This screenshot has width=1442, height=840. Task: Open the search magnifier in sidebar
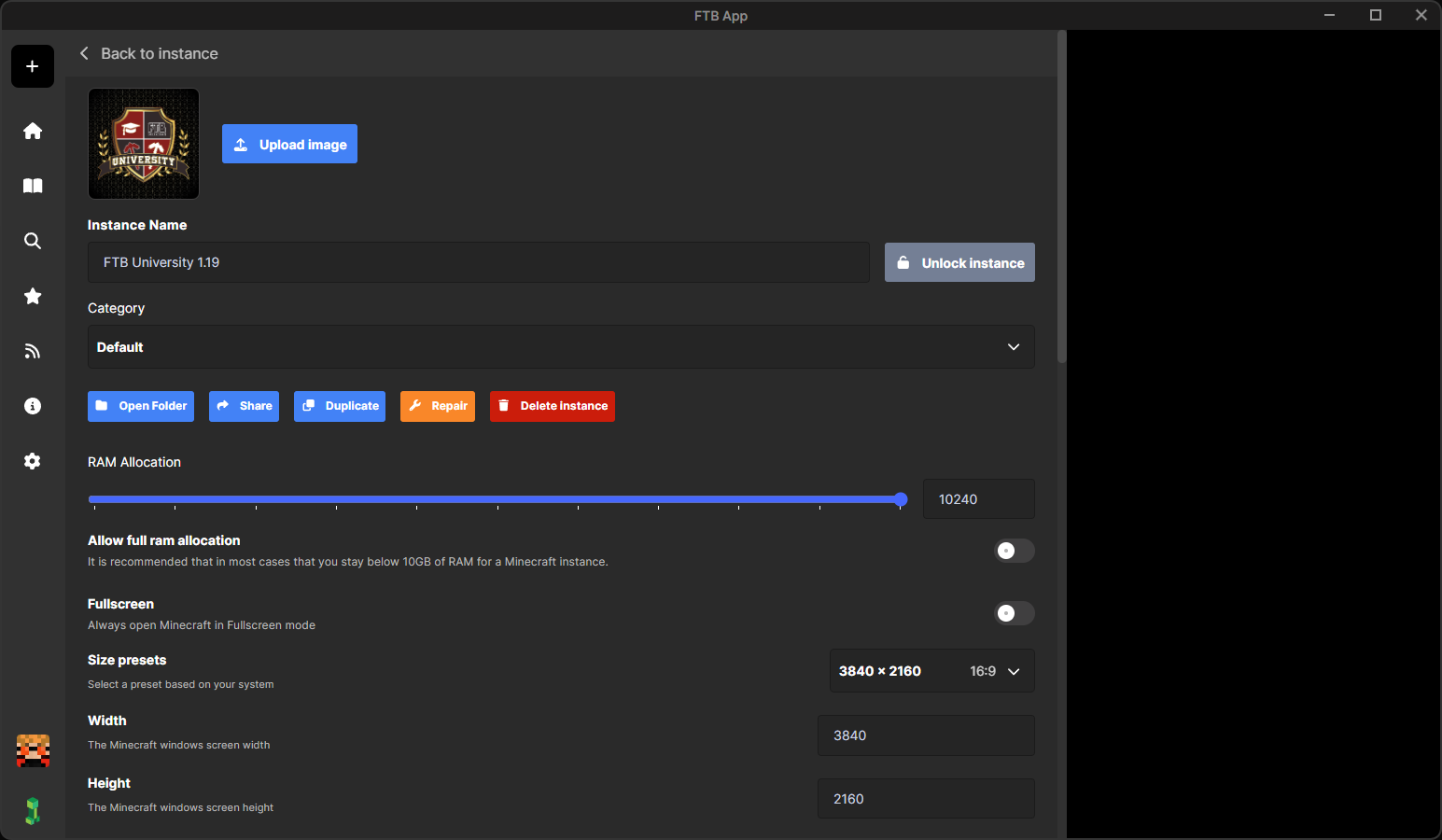(x=33, y=241)
